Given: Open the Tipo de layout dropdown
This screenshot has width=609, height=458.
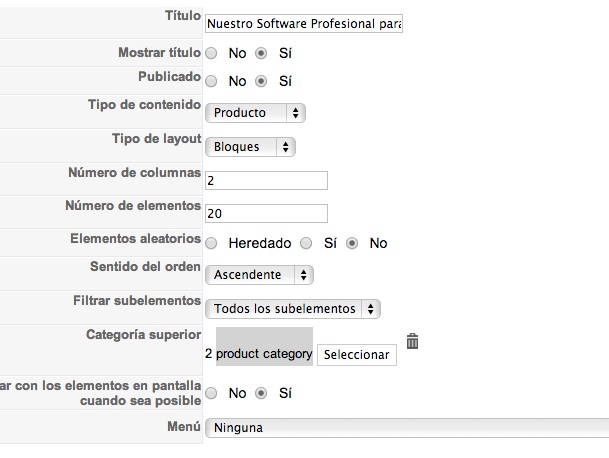Looking at the screenshot, I should pyautogui.click(x=250, y=147).
